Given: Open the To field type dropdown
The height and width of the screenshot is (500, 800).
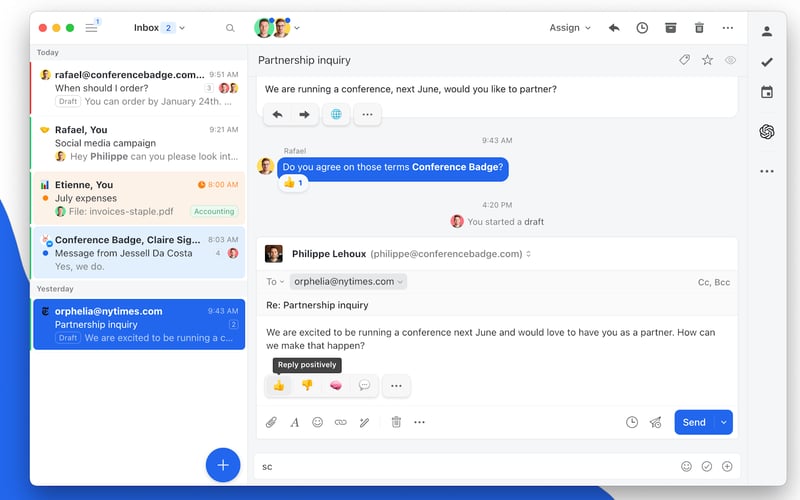Looking at the screenshot, I should pyautogui.click(x=274, y=282).
